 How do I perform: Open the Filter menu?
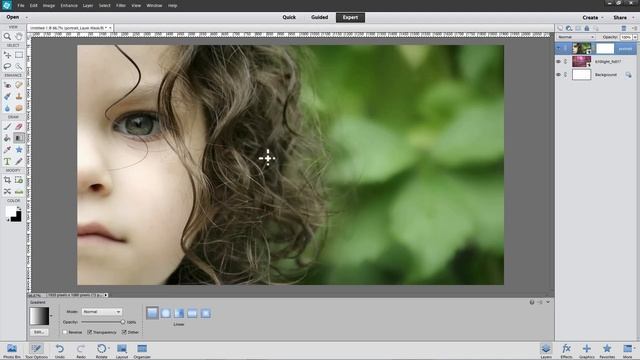pos(121,6)
